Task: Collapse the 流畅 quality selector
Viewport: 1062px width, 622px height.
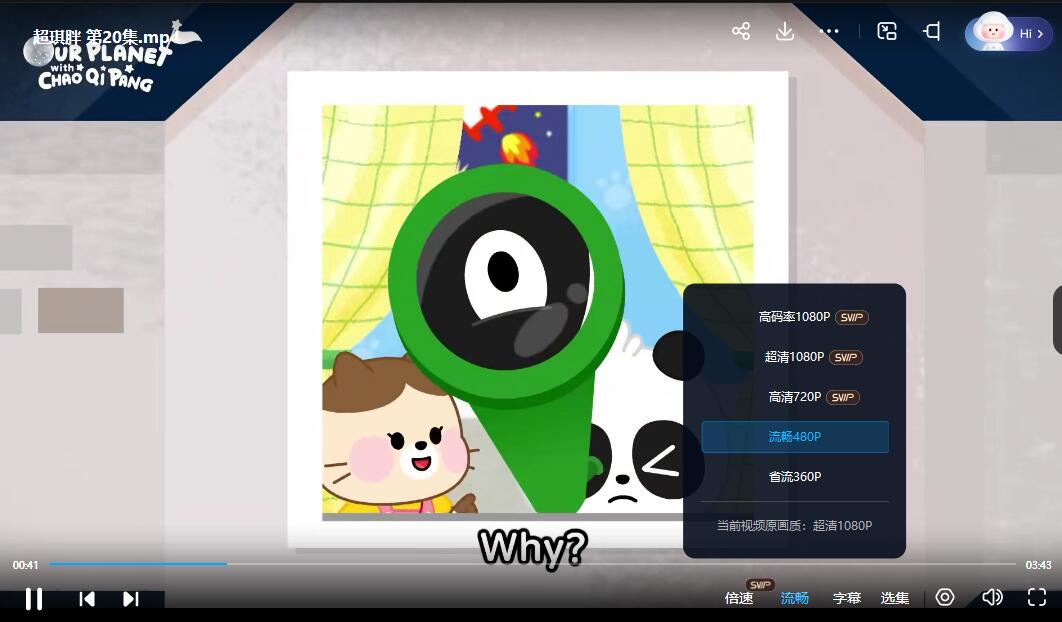Action: point(794,598)
